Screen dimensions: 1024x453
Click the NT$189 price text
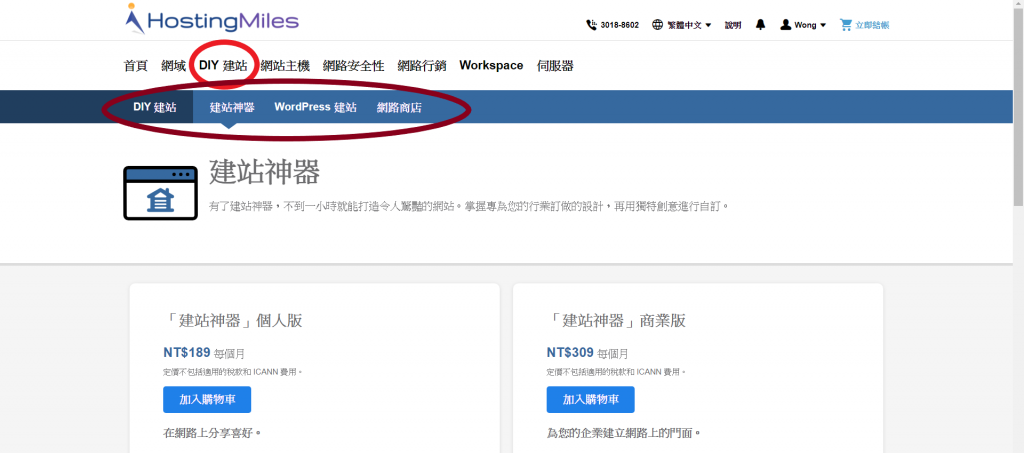coord(187,353)
